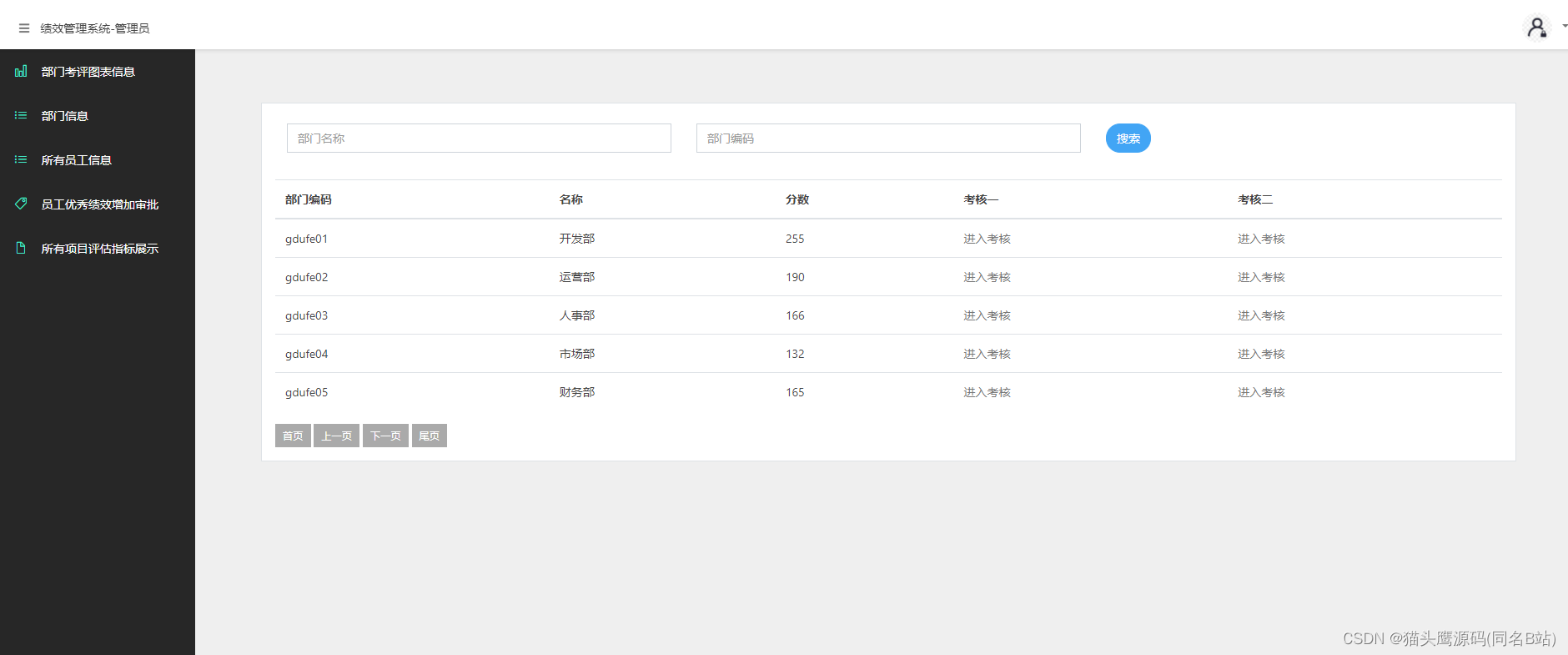Click 考核一 进入考核 link for gdufe05
Viewport: 1568px width, 655px height.
click(x=987, y=392)
